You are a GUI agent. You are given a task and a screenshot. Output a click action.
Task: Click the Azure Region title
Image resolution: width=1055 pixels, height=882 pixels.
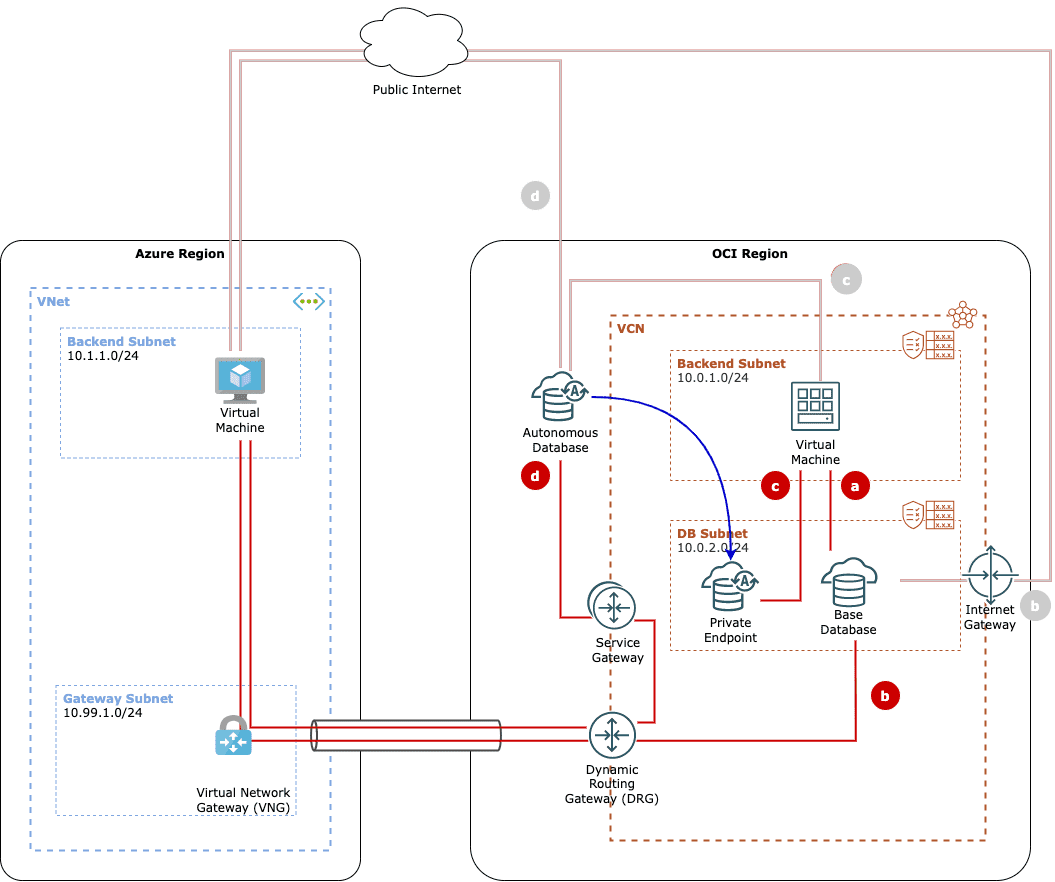pos(180,254)
